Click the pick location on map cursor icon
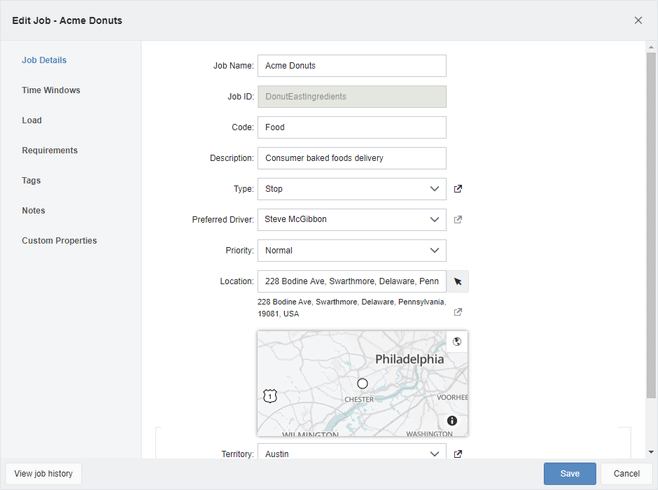Viewport: 658px width, 490px height. (x=458, y=281)
